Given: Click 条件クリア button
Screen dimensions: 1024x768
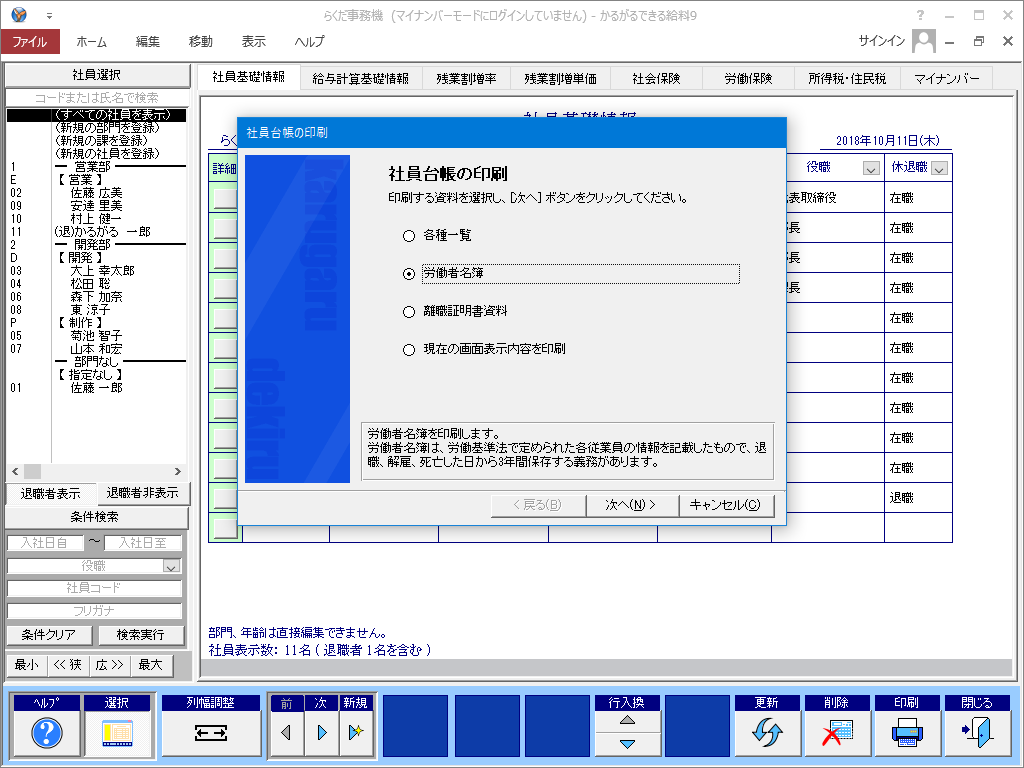Looking at the screenshot, I should [49, 635].
